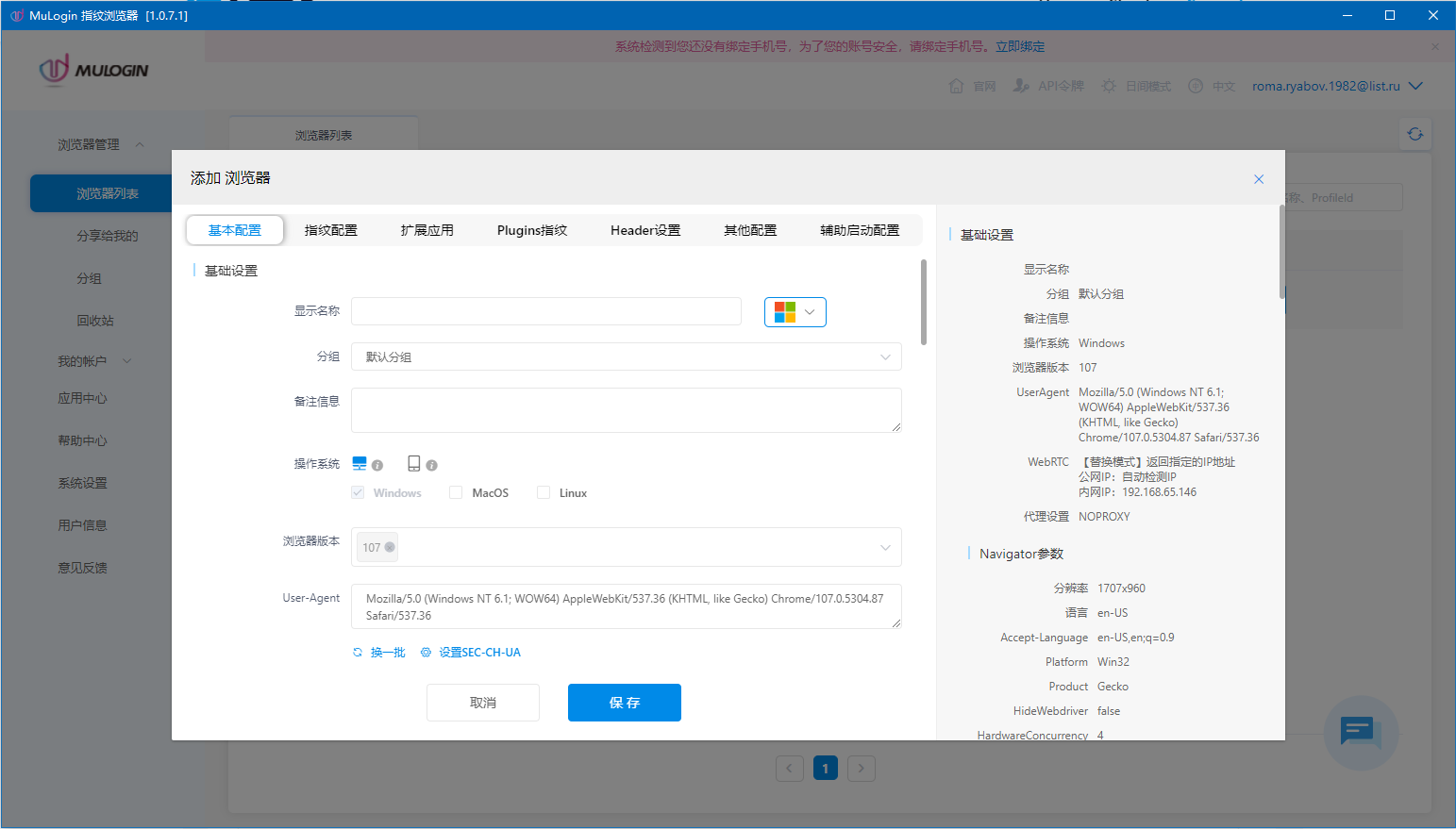Click the 保存 button
This screenshot has height=829, width=1456.
[625, 703]
